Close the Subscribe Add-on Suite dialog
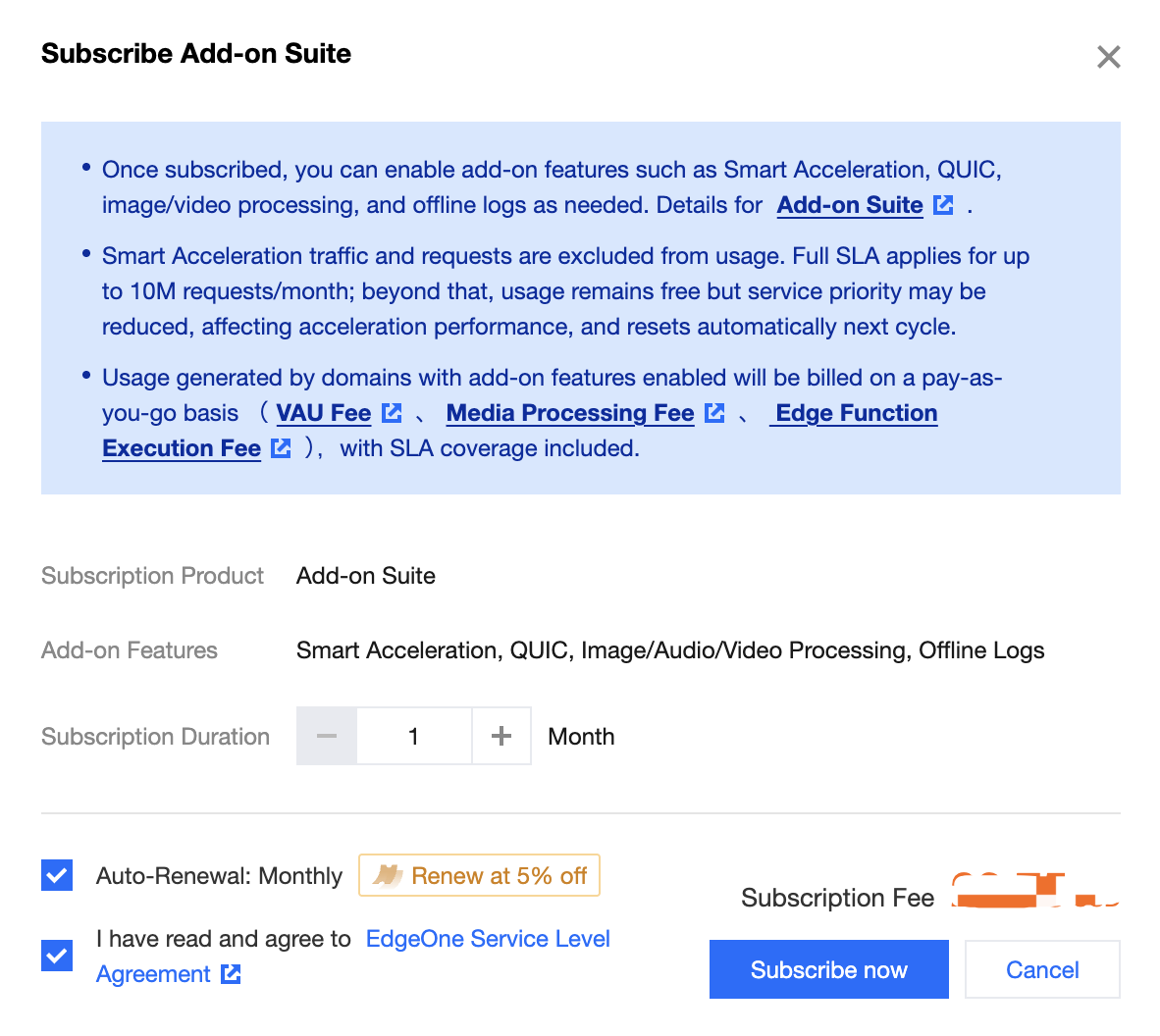The height and width of the screenshot is (1036, 1160). pyautogui.click(x=1108, y=57)
